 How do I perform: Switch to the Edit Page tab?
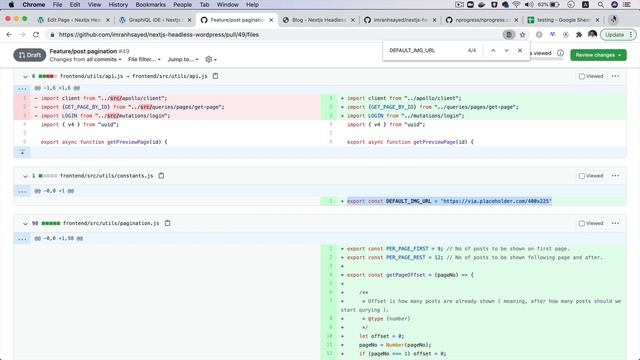click(x=73, y=20)
